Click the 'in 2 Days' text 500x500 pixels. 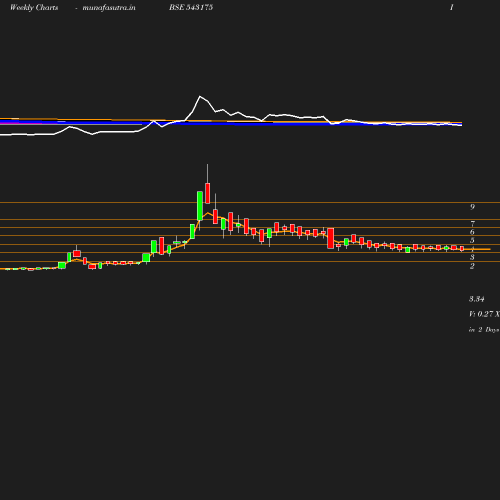point(484,330)
